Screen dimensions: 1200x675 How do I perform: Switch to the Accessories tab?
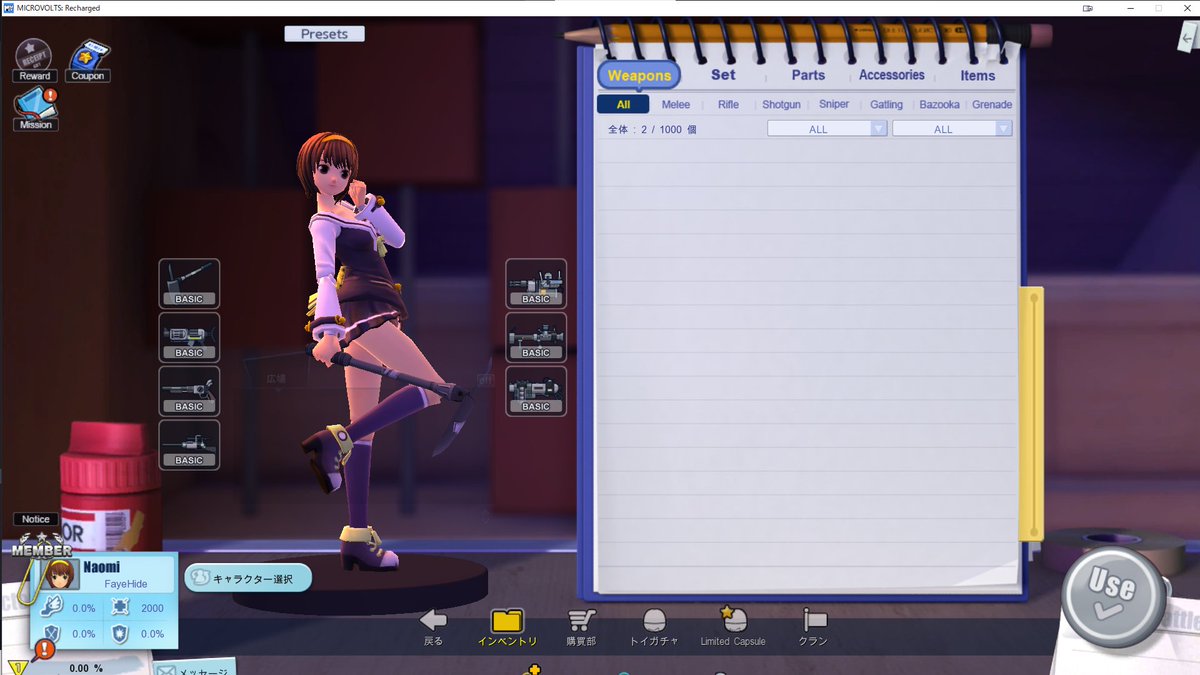891,75
